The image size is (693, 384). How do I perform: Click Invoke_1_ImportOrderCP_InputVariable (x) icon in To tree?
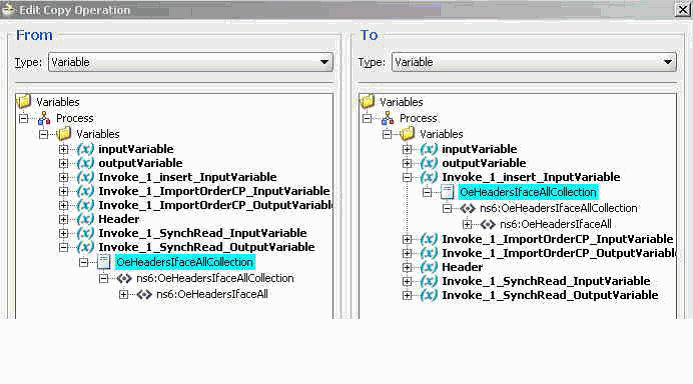[429, 240]
